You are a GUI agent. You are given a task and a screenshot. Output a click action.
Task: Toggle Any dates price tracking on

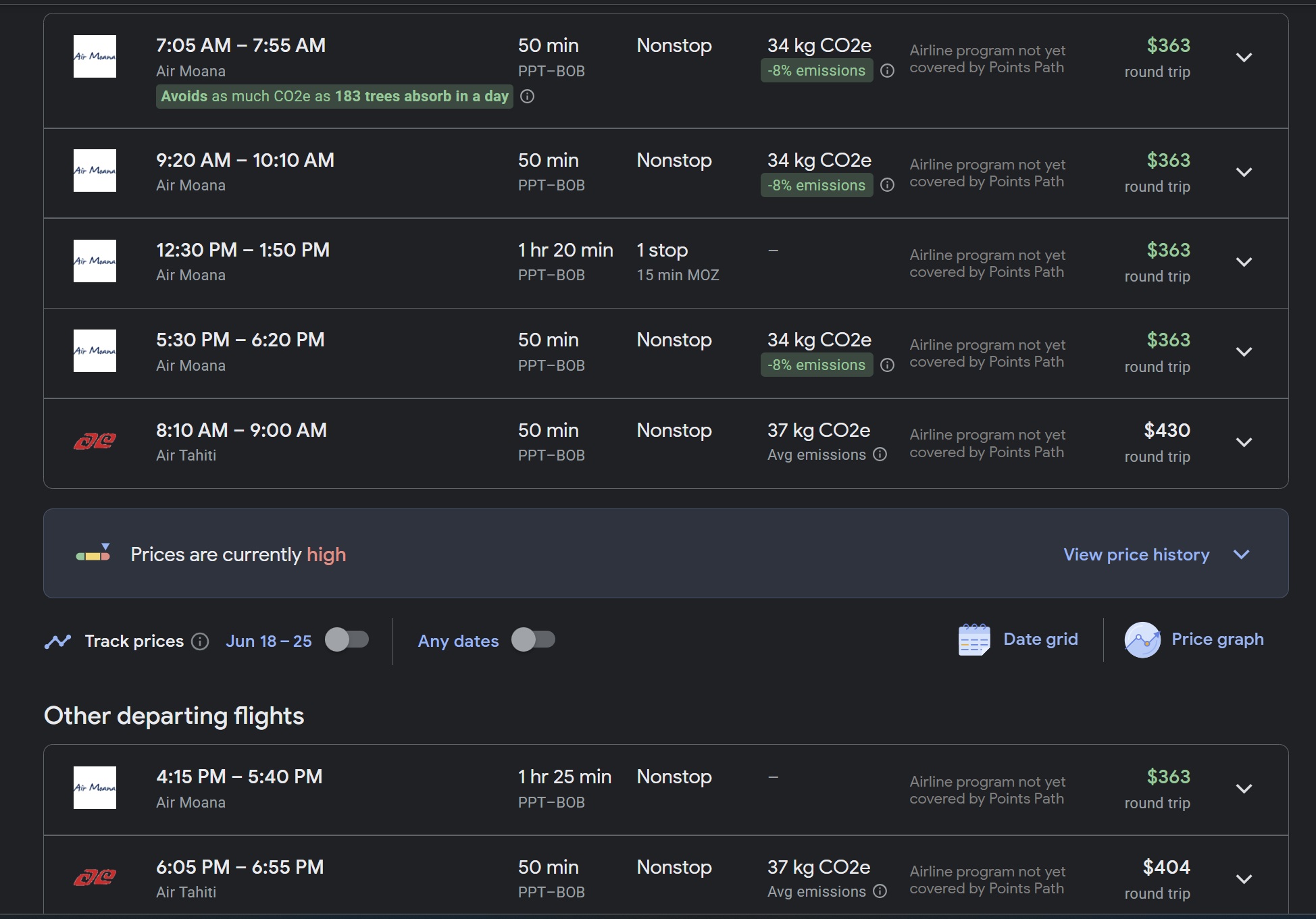point(534,639)
